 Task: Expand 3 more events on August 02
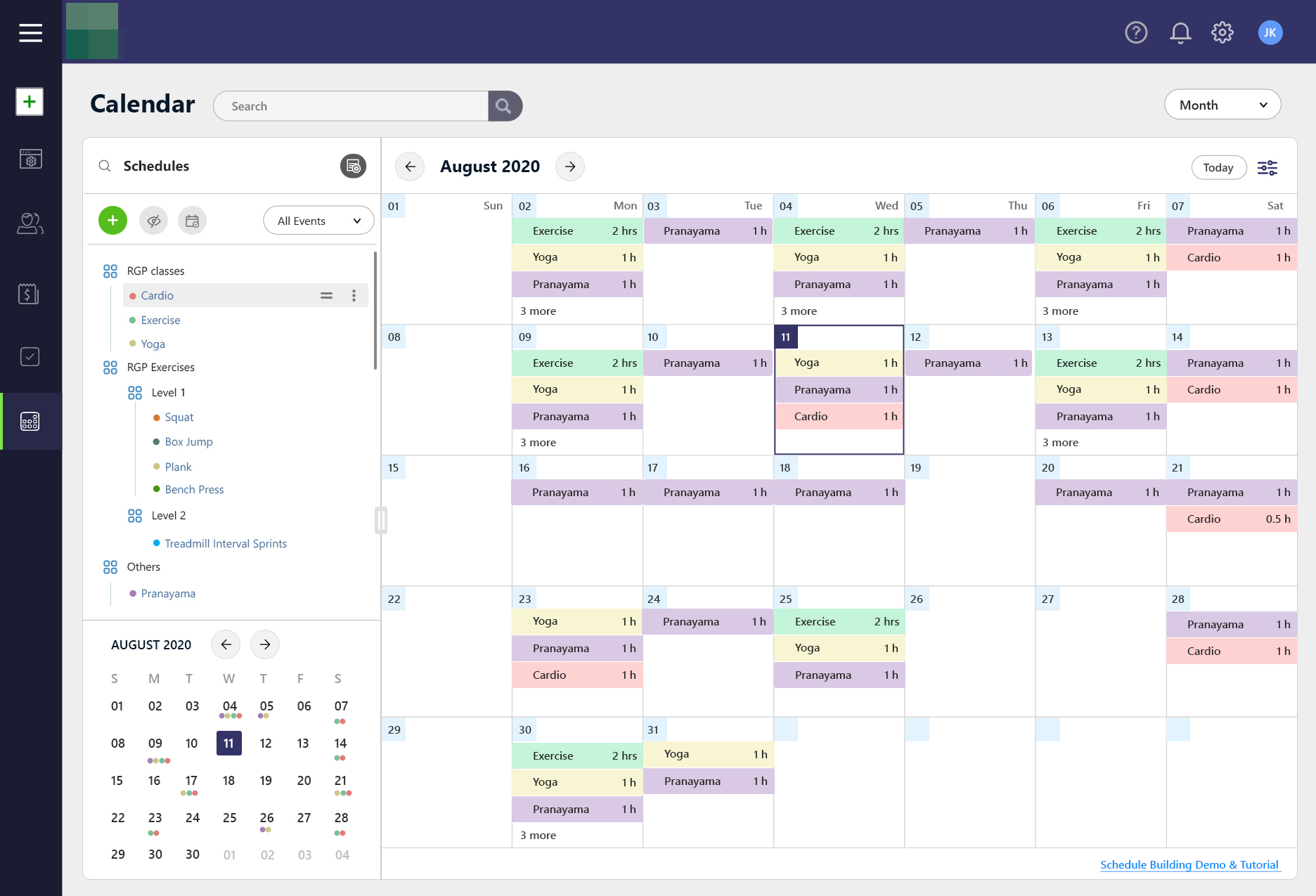click(538, 311)
